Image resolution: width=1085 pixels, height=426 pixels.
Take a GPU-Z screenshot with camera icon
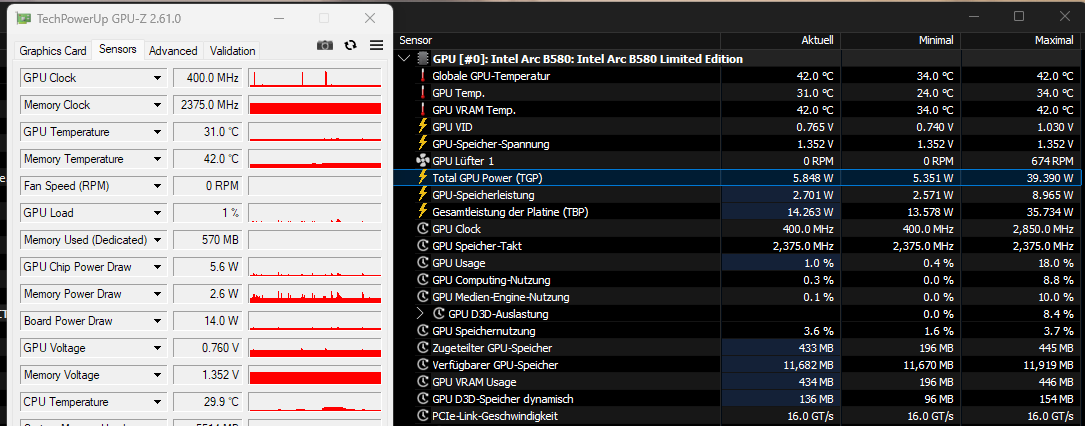325,45
